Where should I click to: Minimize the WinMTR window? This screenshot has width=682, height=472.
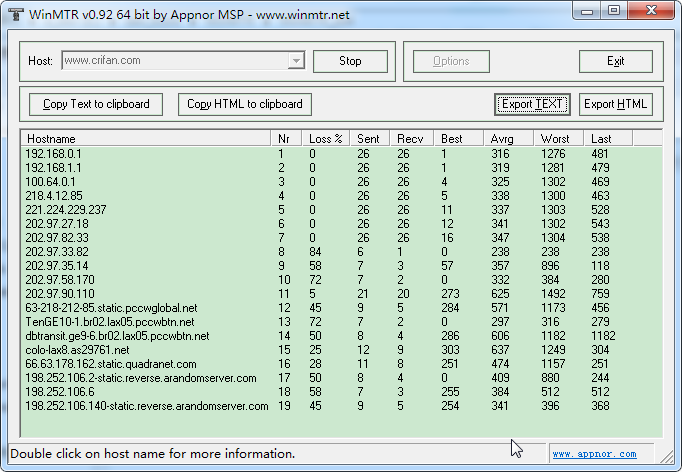click(x=587, y=10)
